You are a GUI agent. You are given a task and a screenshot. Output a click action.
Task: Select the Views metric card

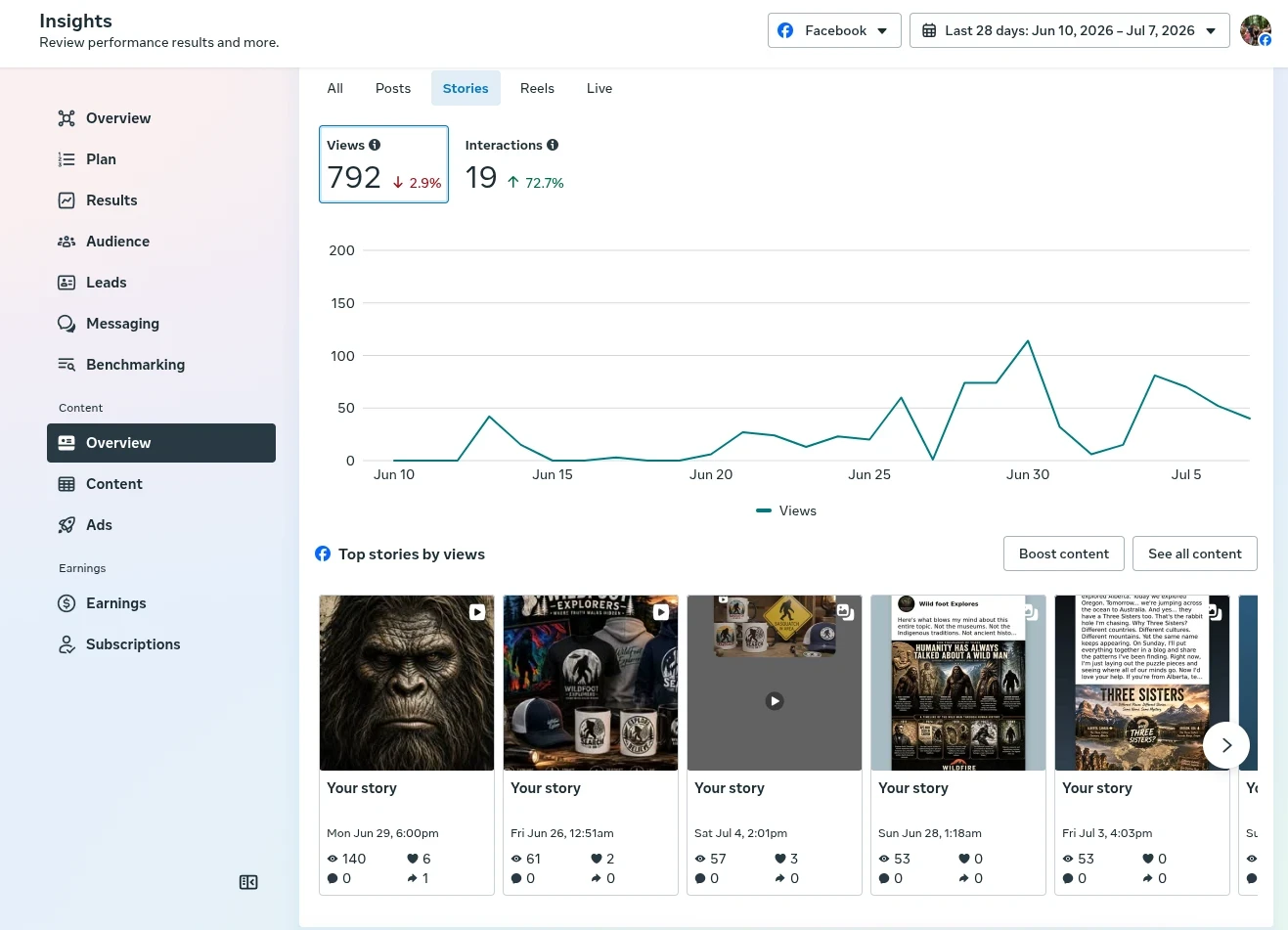[x=383, y=164]
